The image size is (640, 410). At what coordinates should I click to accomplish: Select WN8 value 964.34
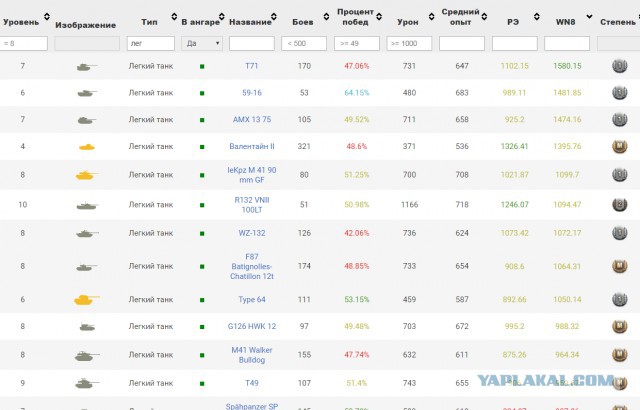[x=567, y=355]
